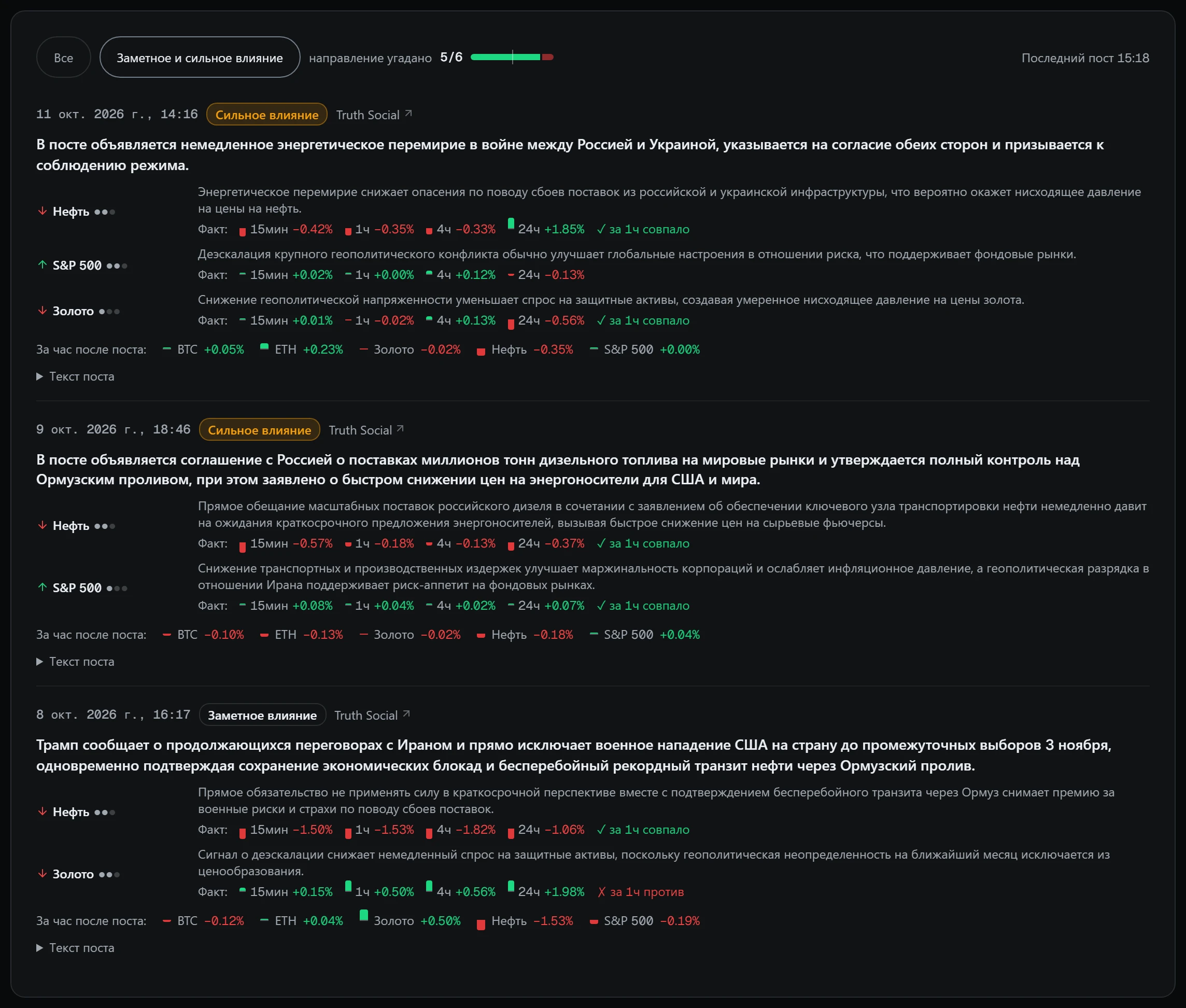Click '✓ за 1ч совпало' for Нефть in 8 окт. post
This screenshot has height=1008, width=1186.
(x=643, y=830)
